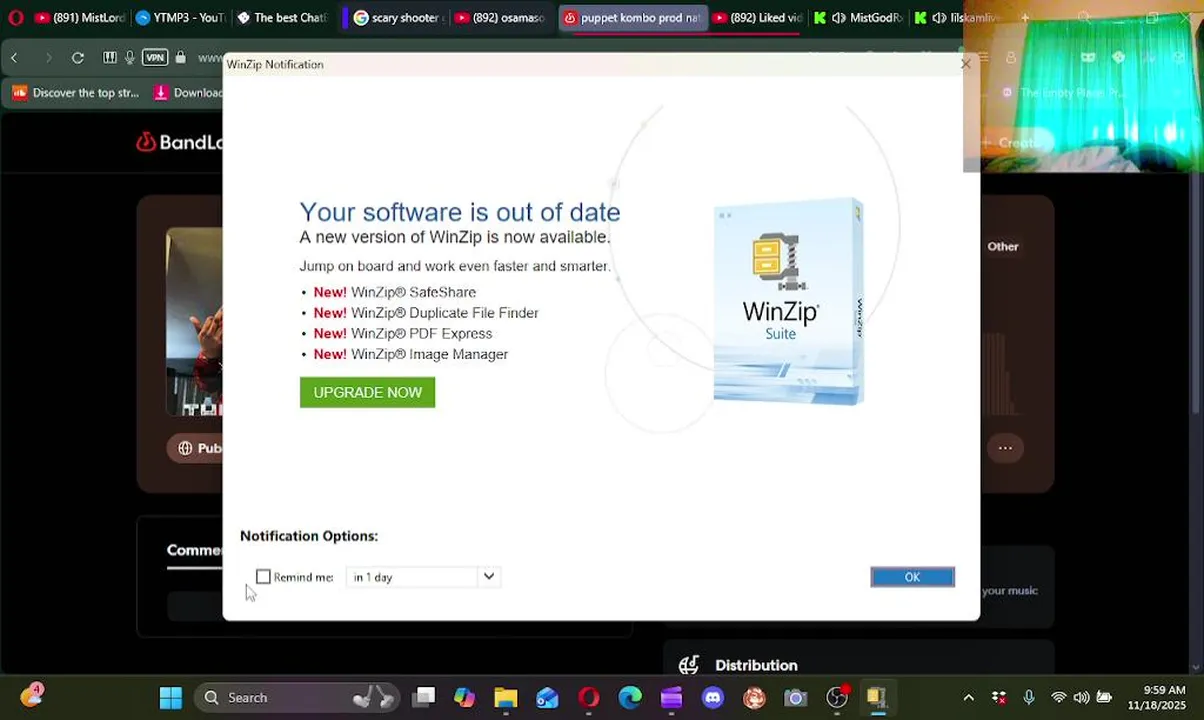
Task: Reload the page in Opera
Action: pyautogui.click(x=78, y=58)
